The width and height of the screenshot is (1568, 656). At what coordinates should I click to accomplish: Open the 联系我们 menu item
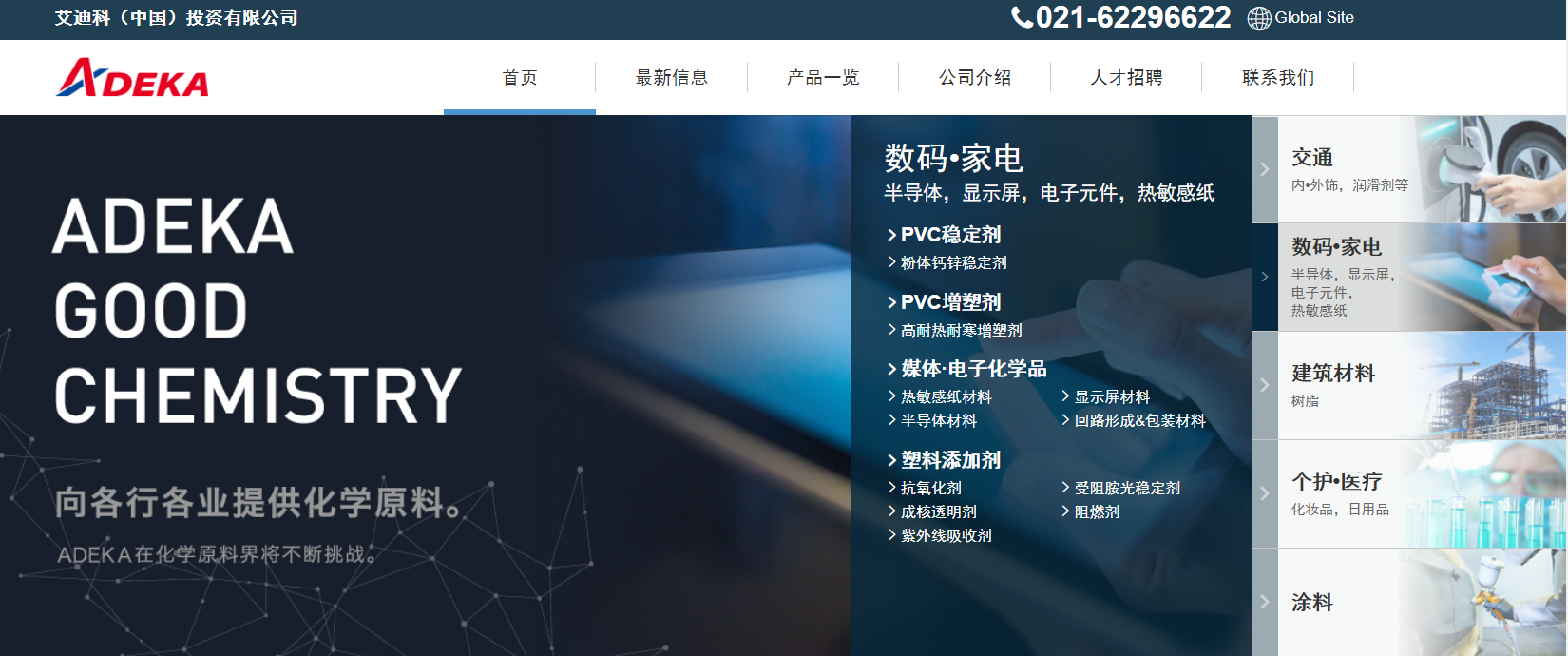click(1278, 77)
